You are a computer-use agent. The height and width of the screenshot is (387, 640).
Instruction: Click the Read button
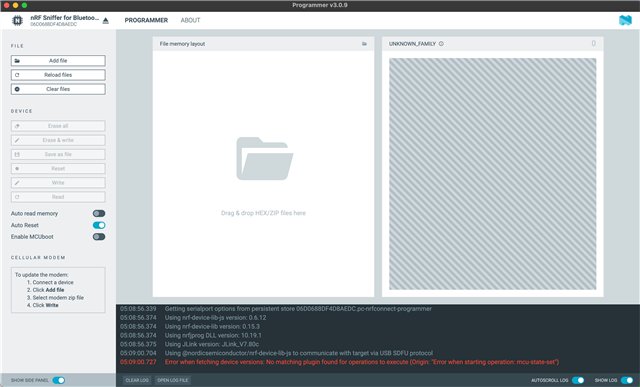tap(58, 197)
